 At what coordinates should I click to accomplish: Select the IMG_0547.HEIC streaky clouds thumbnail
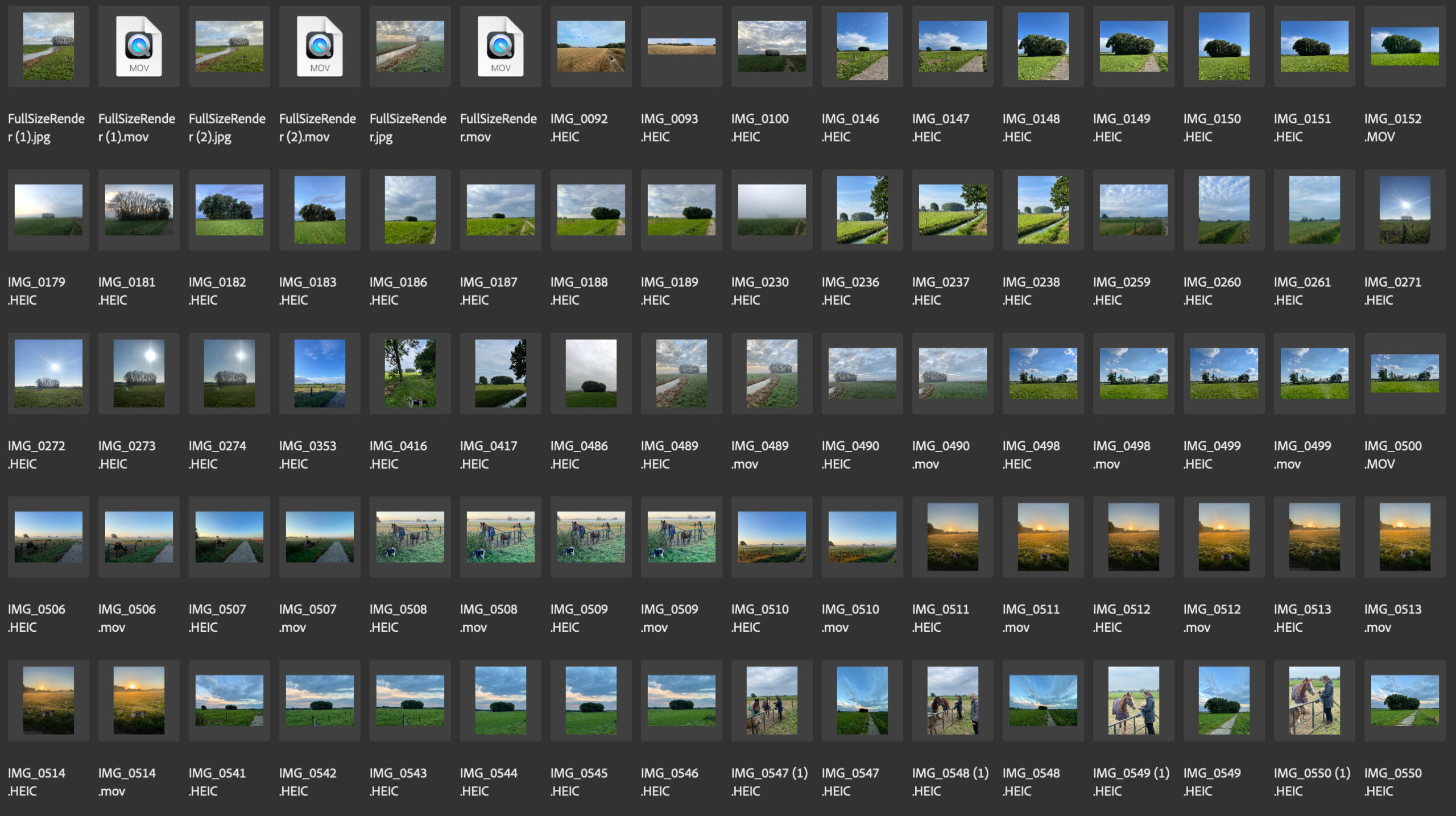coord(862,700)
